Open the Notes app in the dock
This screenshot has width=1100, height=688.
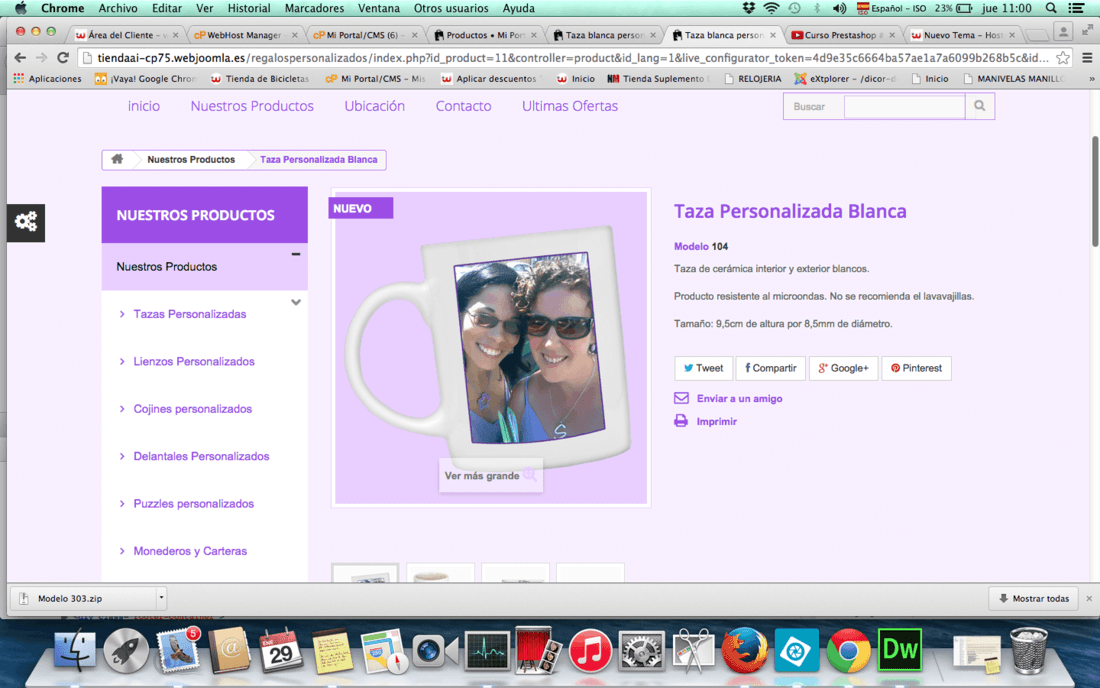tap(332, 652)
